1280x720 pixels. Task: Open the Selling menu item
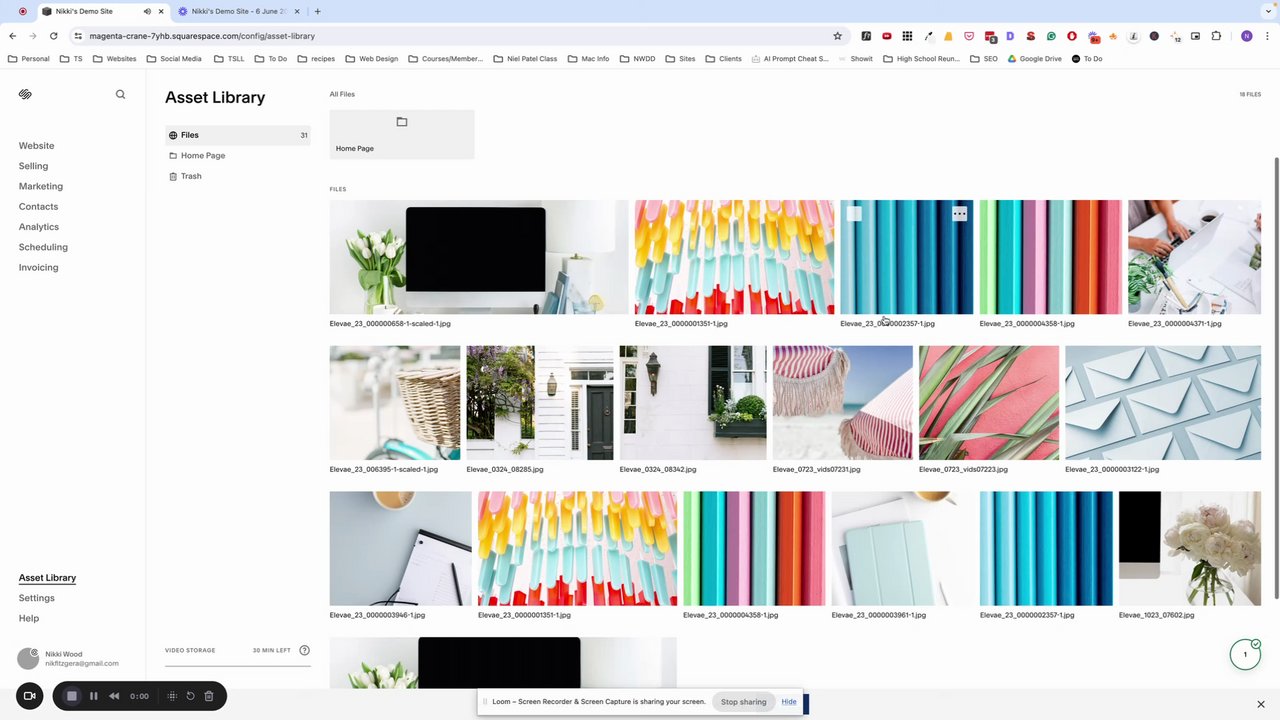click(x=33, y=166)
